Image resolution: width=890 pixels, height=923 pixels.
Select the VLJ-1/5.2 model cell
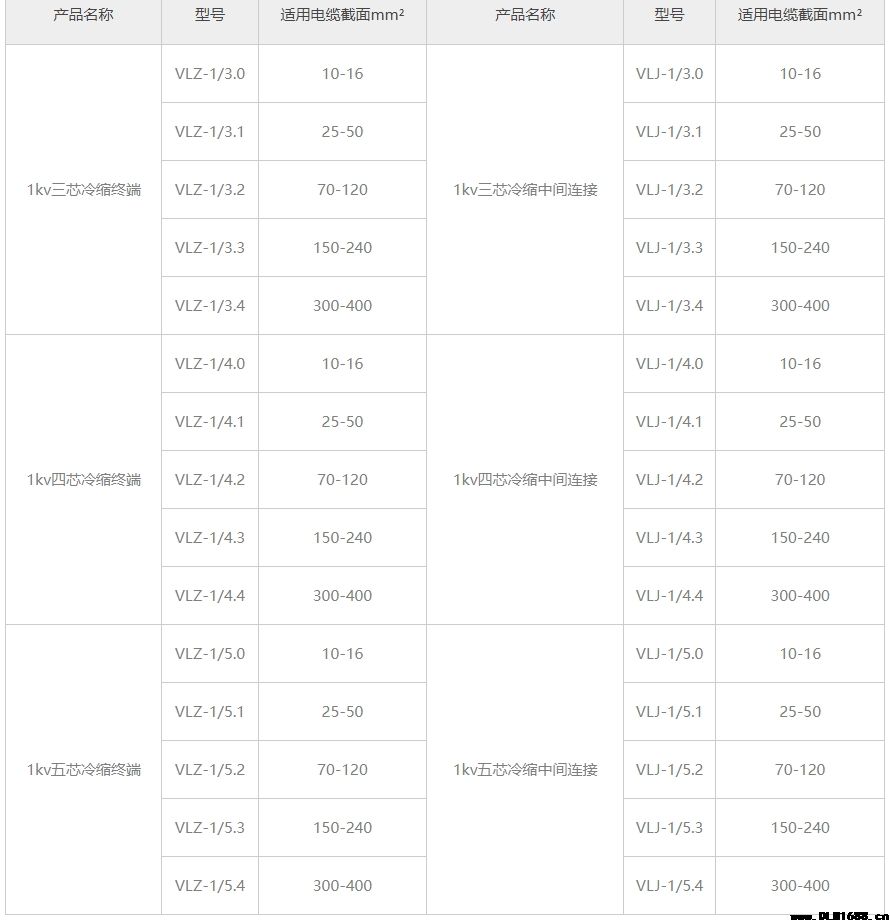click(x=669, y=770)
